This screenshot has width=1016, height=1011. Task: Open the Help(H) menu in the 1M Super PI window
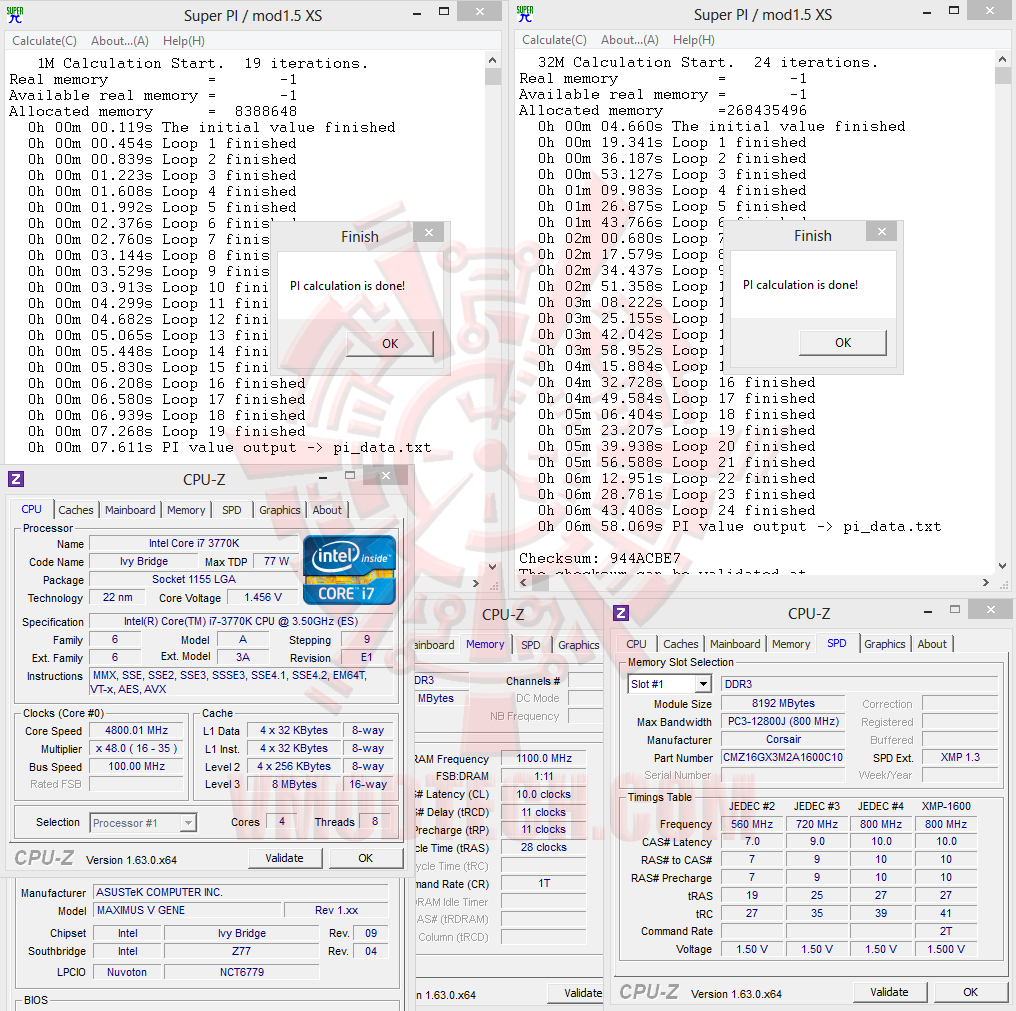pyautogui.click(x=183, y=41)
